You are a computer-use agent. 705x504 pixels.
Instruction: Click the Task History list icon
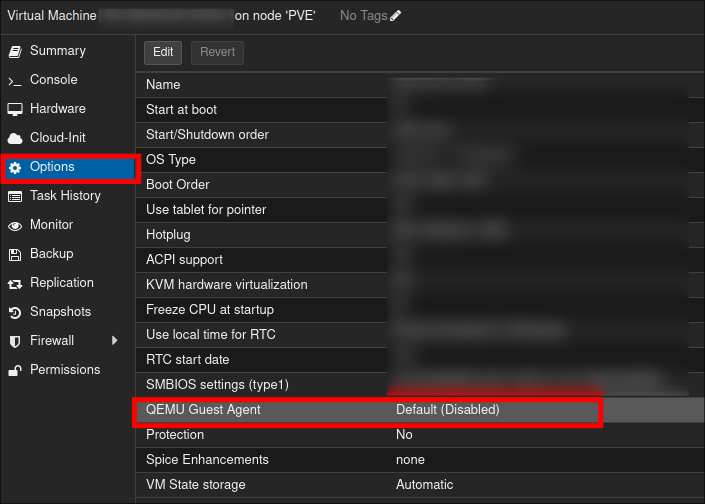coord(15,196)
